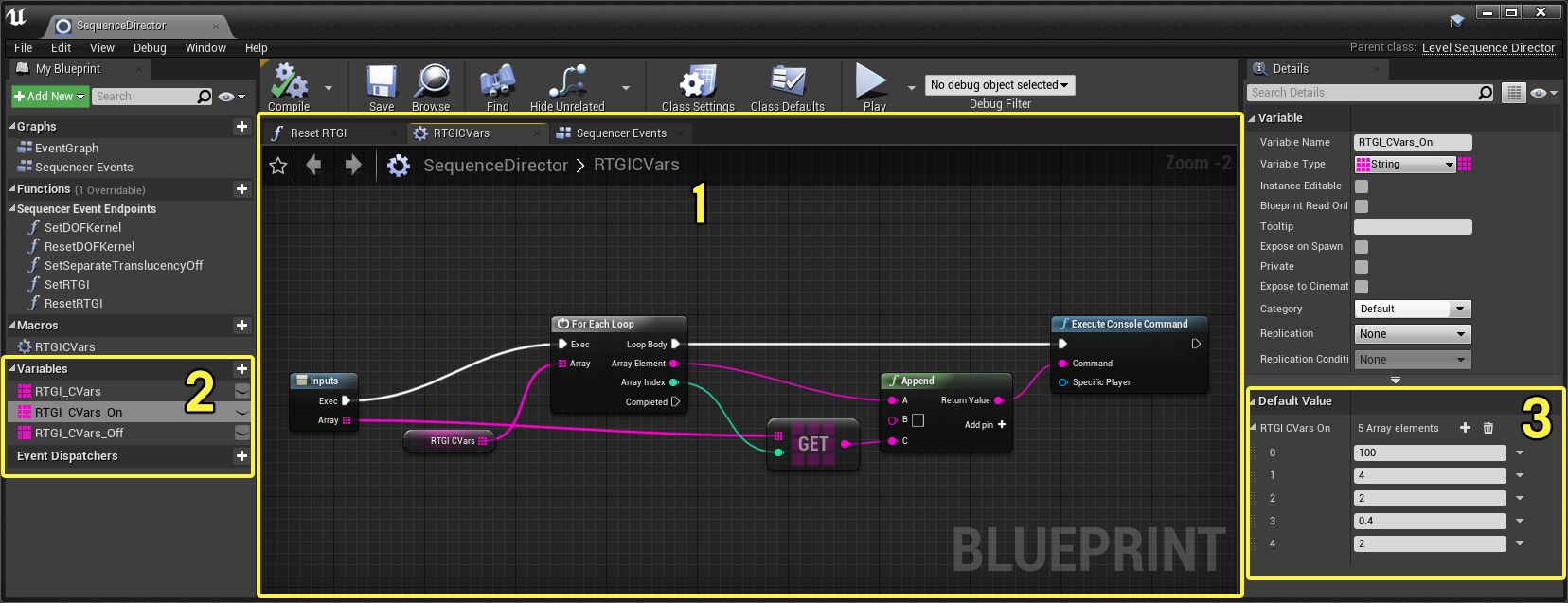Switch to the Sequencer Events tab
Image resolution: width=1568 pixels, height=603 pixels.
(x=621, y=133)
